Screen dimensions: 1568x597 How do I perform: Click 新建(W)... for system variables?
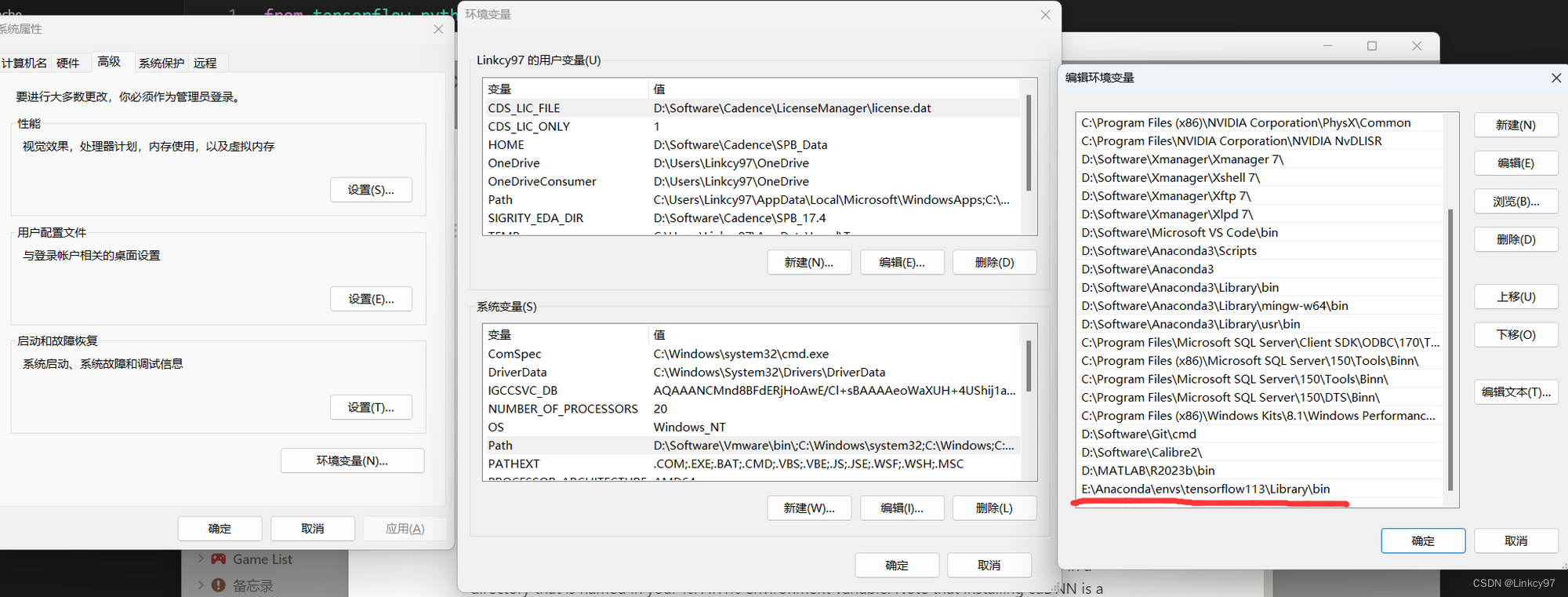coord(809,508)
